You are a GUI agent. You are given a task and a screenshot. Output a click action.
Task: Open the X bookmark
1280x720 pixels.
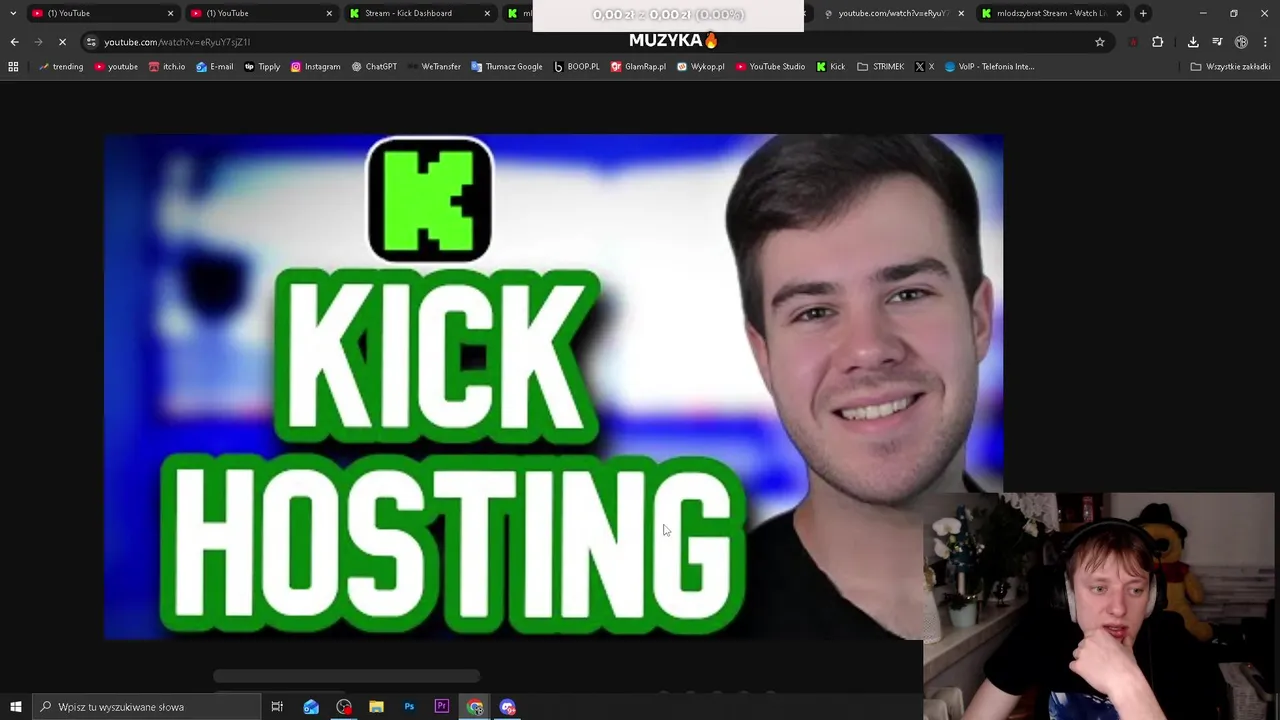pos(924,67)
